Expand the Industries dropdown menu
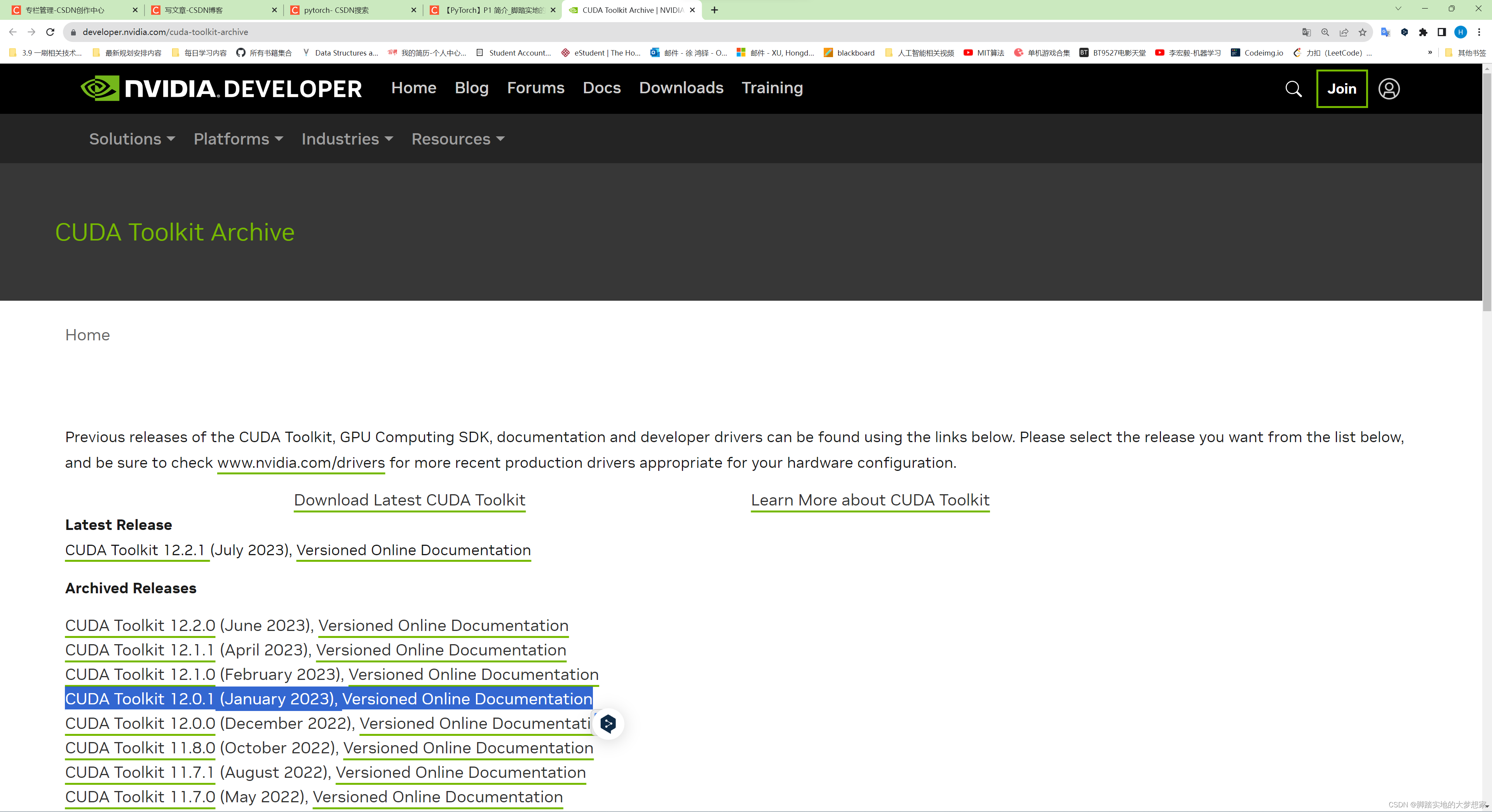1492x812 pixels. (x=347, y=139)
